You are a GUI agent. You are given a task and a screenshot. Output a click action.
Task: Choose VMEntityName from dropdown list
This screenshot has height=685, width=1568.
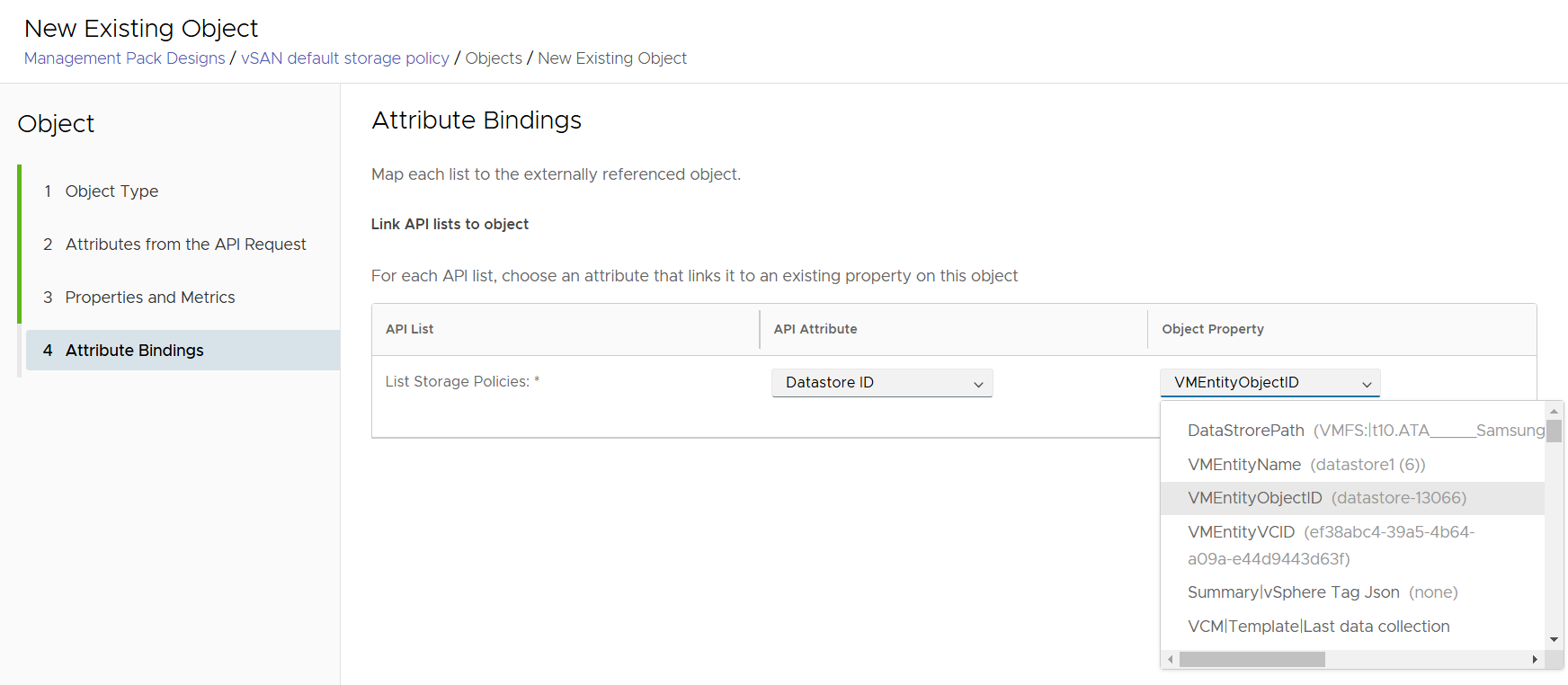pos(1244,465)
